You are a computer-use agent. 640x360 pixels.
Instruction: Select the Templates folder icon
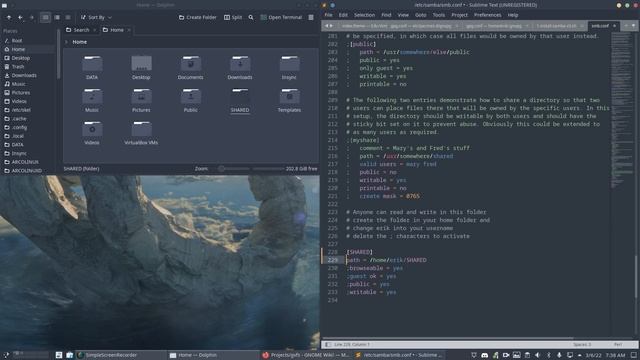coord(289,97)
